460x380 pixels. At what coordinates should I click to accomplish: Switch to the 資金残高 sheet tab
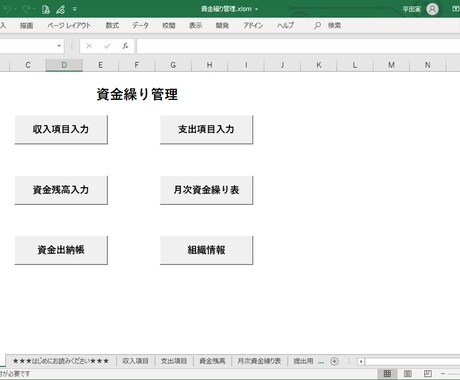(x=212, y=361)
